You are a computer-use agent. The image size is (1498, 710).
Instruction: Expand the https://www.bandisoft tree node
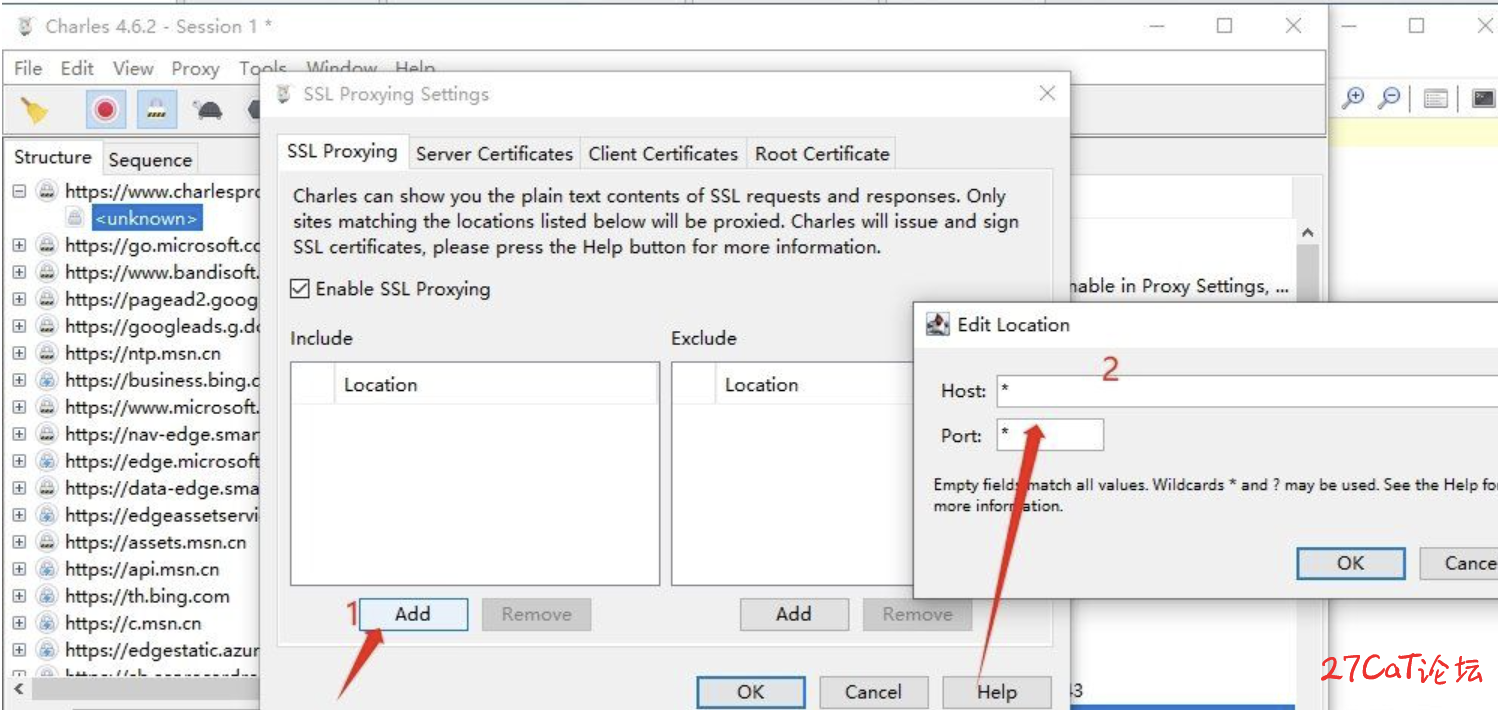[x=19, y=272]
